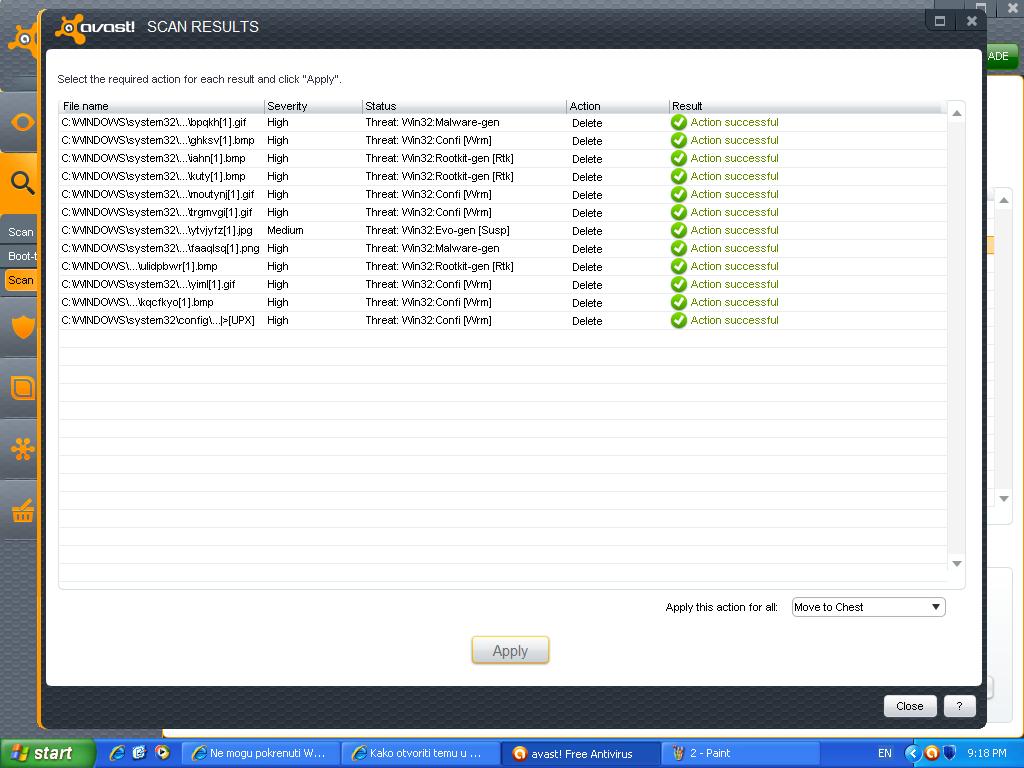Click green check icon for bpqkh[1].gif result
Screen dimensions: 1024x768
point(679,122)
